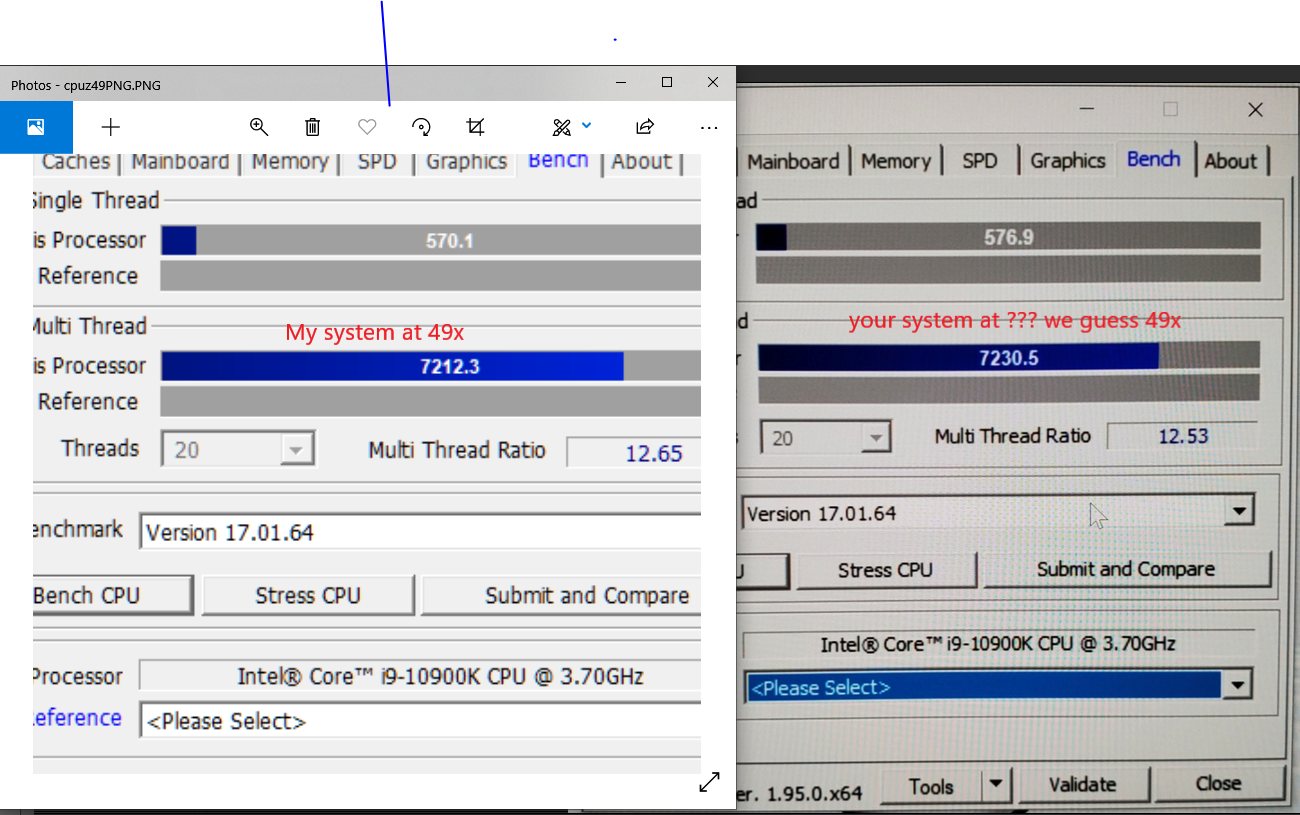Close the Photos window

point(713,83)
